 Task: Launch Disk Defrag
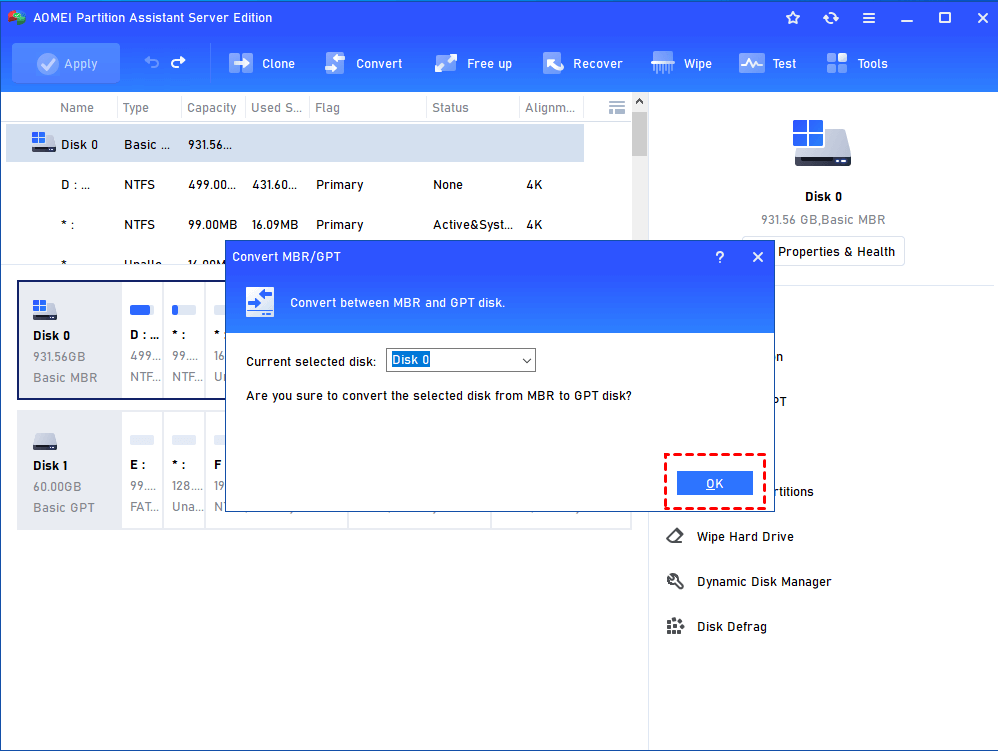(731, 627)
